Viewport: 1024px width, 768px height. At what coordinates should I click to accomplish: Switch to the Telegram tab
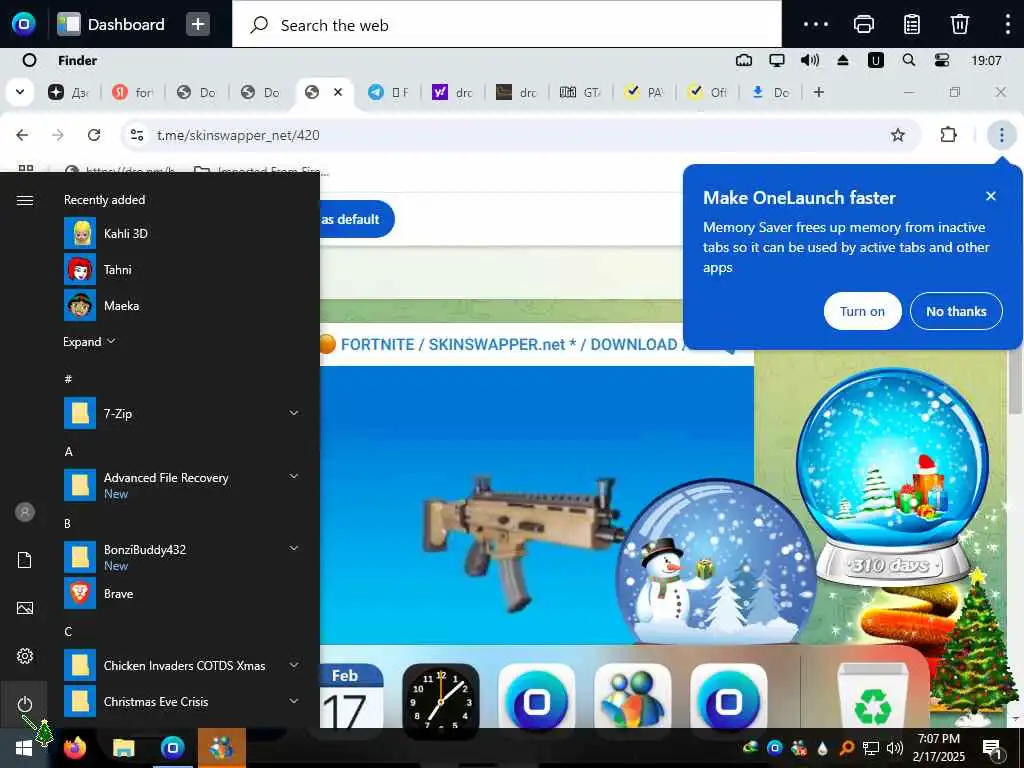388,92
